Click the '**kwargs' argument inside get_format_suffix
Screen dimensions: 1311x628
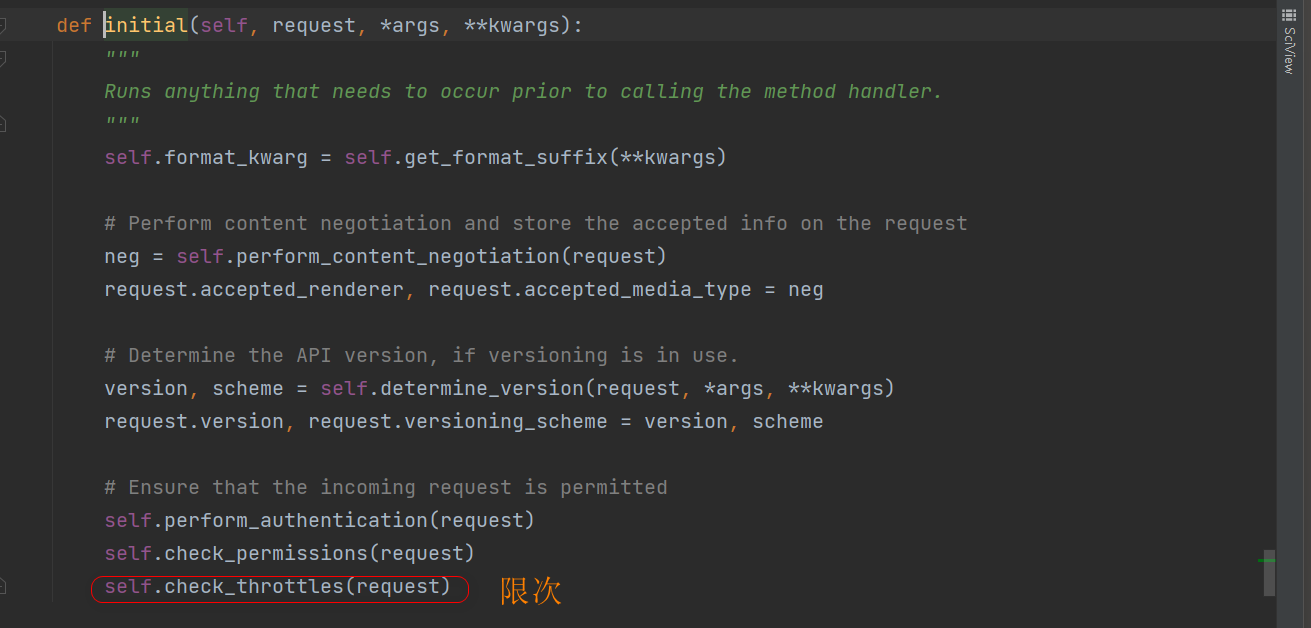coord(668,157)
